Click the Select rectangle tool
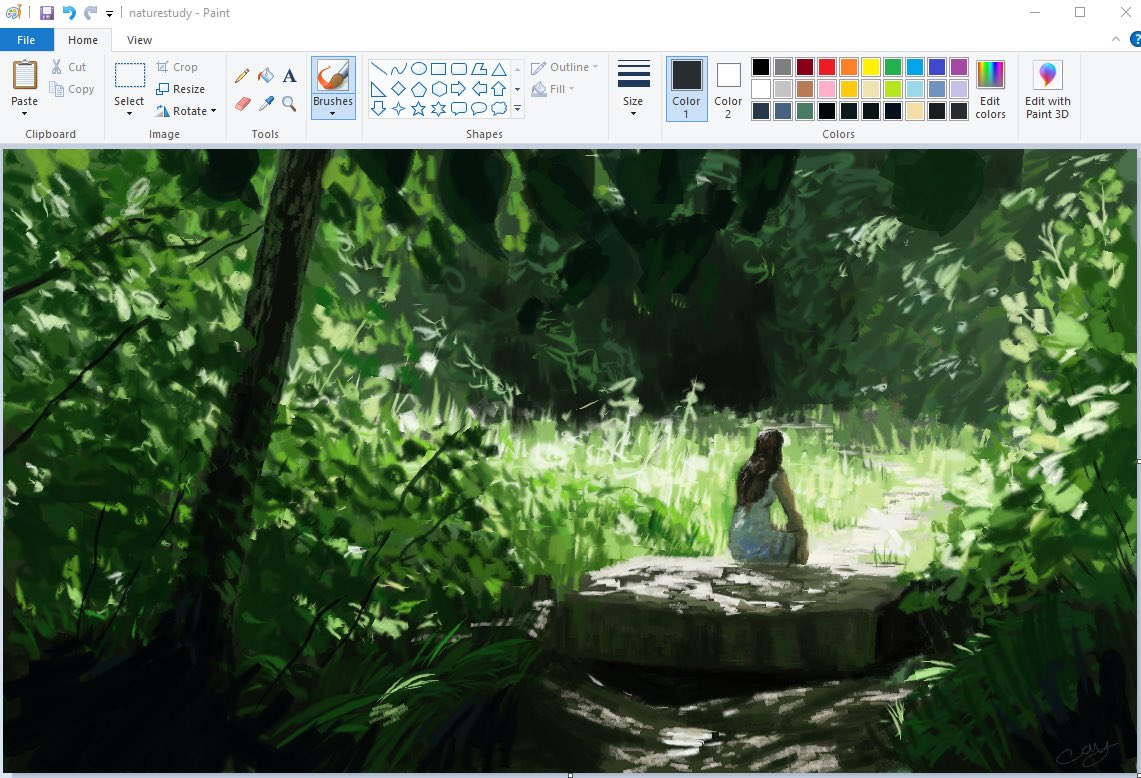1141x778 pixels. (130, 76)
